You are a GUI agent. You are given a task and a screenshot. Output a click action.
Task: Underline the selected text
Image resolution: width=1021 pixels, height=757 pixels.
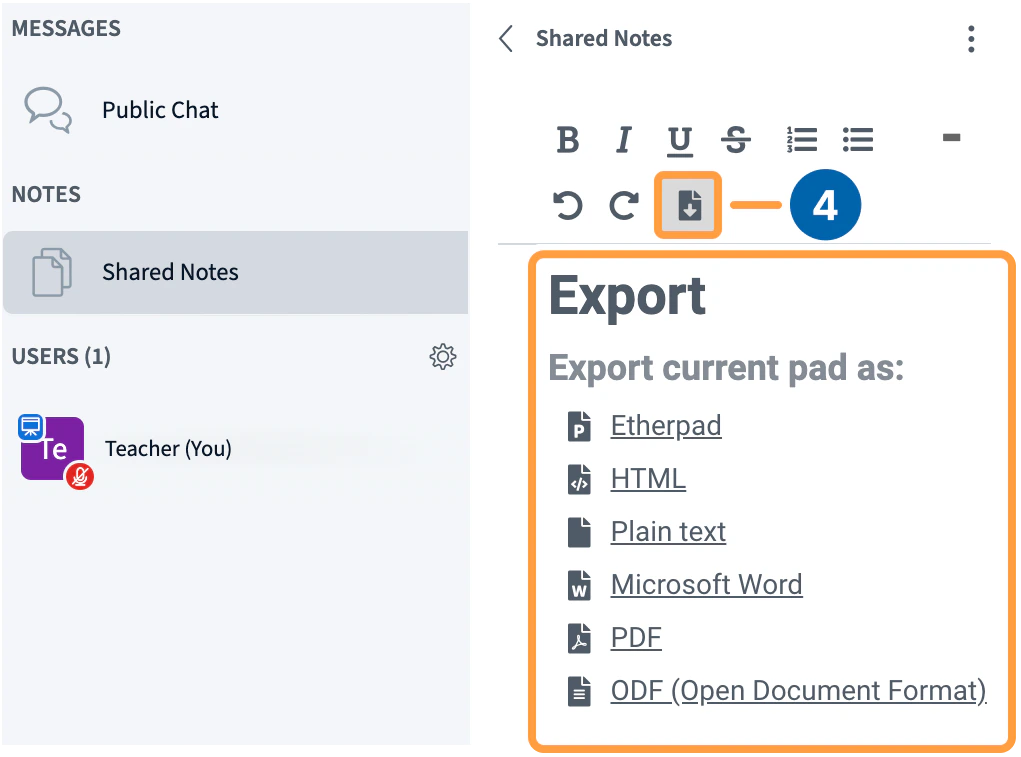(x=679, y=140)
